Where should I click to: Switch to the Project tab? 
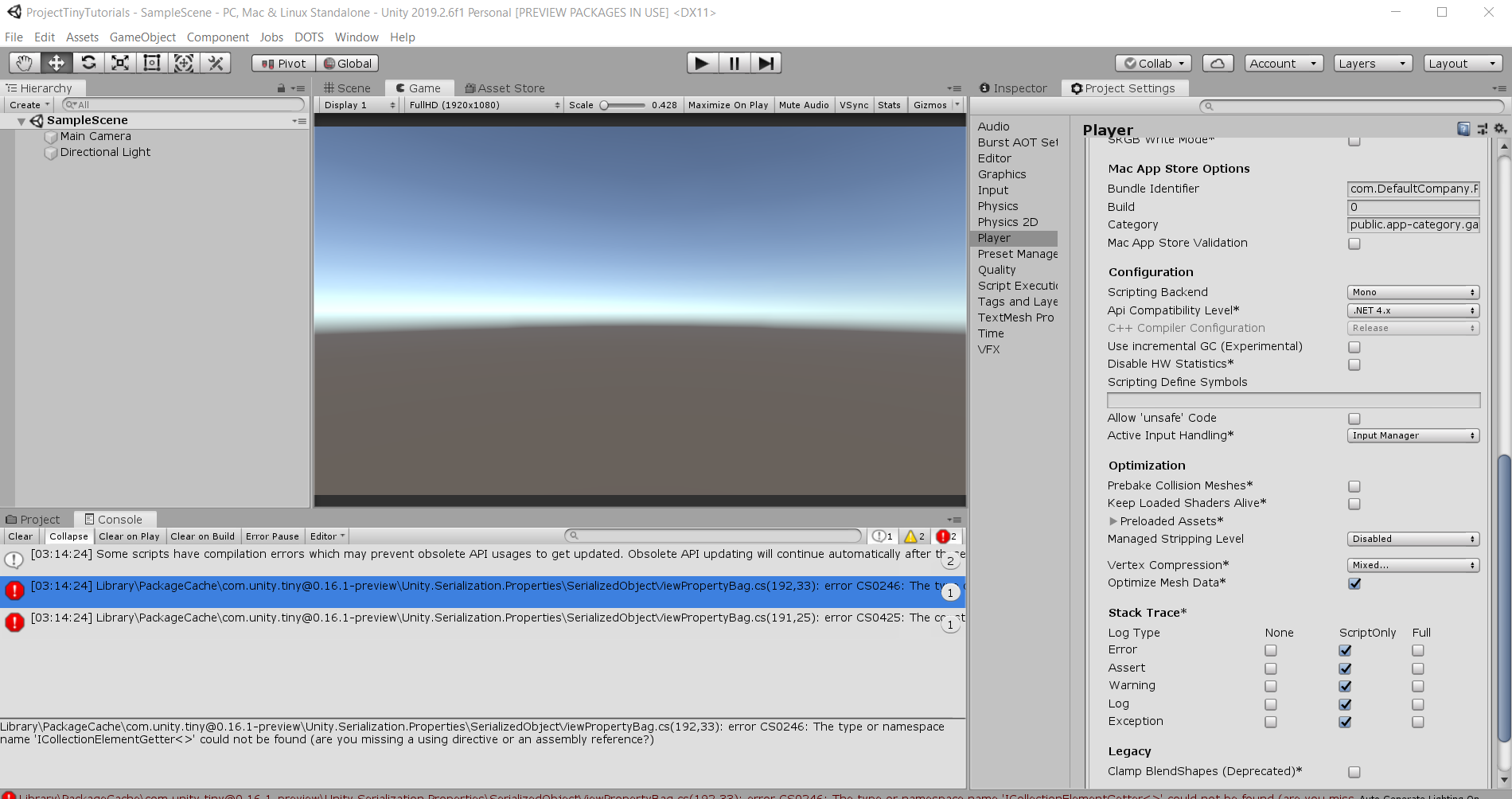(x=33, y=520)
